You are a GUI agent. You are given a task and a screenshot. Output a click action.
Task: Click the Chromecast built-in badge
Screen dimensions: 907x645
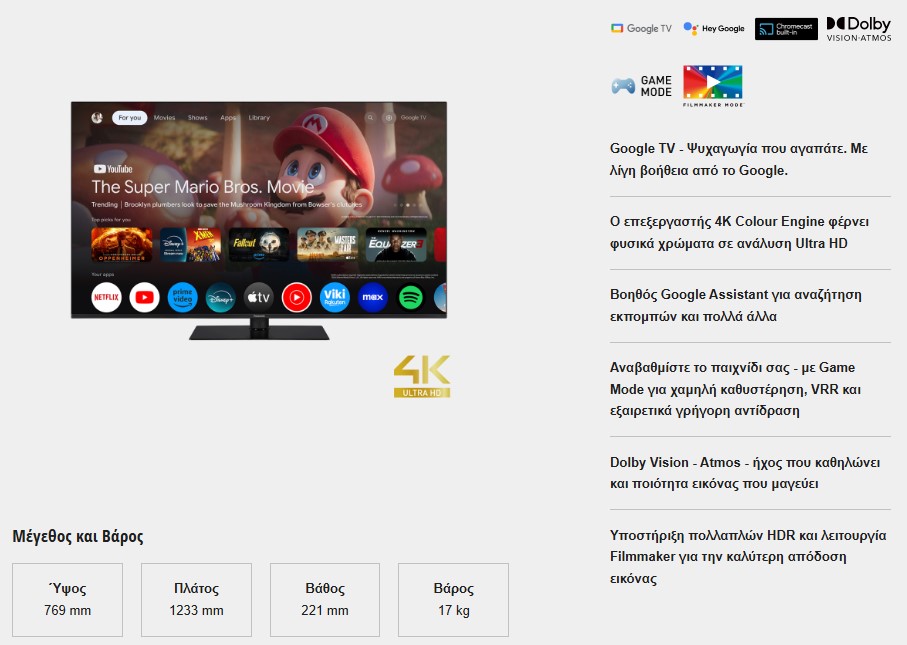click(x=786, y=29)
